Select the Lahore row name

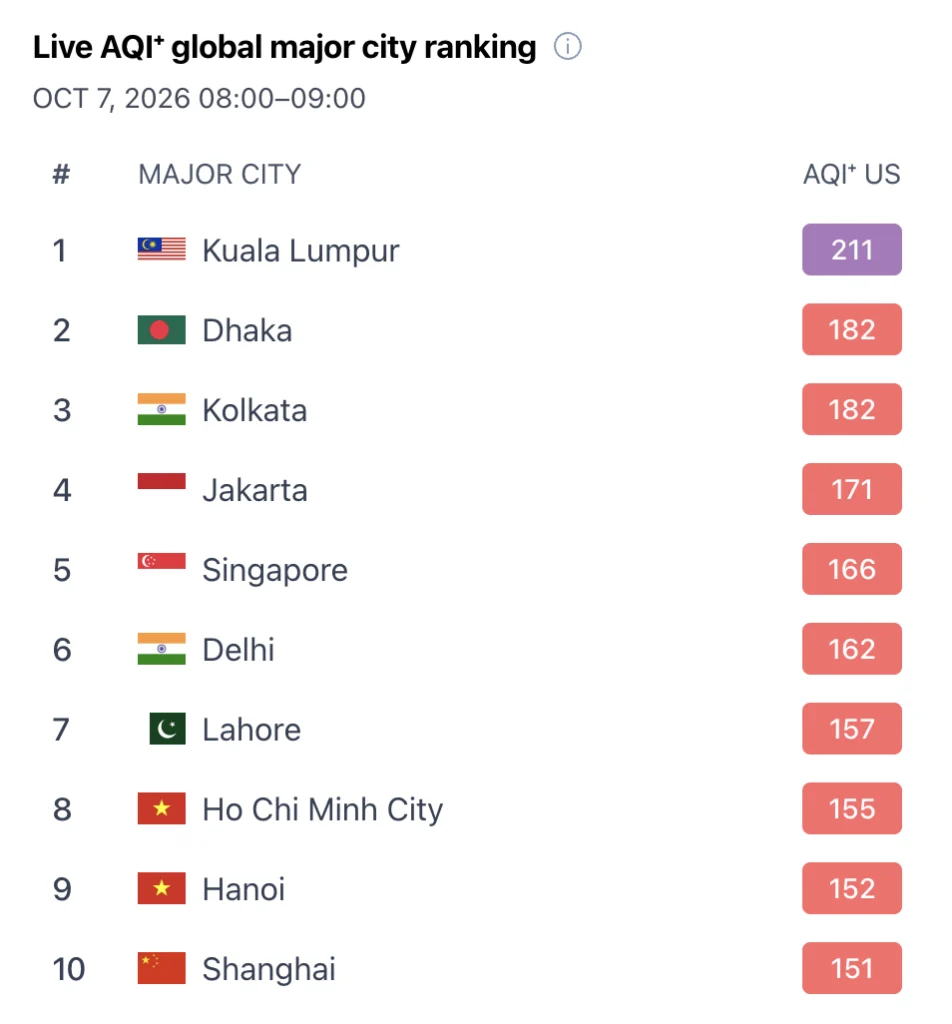(251, 729)
